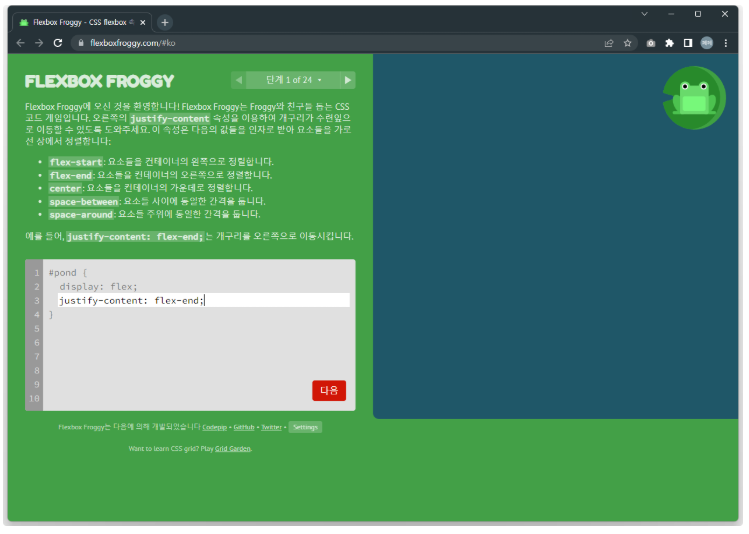Select the Flexbox Froggy browser tab
Viewport: 749px width, 534px height.
pos(82,22)
